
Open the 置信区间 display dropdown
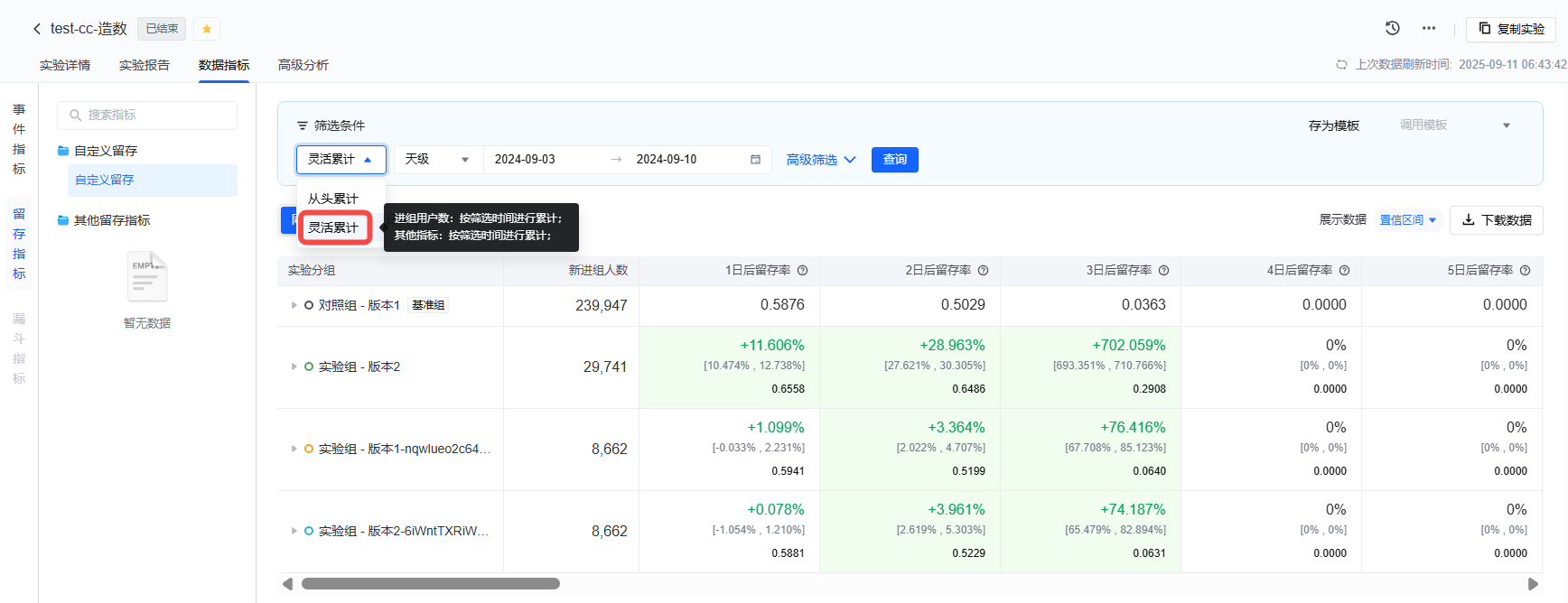click(1407, 220)
